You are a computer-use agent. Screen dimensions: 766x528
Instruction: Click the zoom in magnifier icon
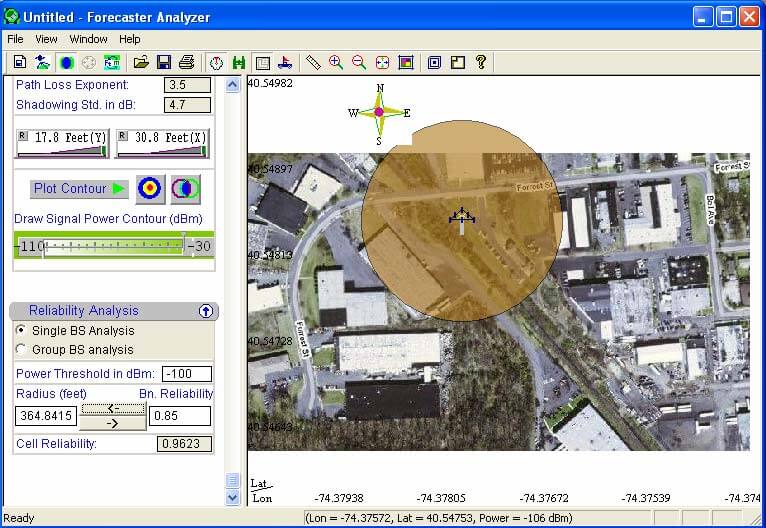tap(336, 63)
